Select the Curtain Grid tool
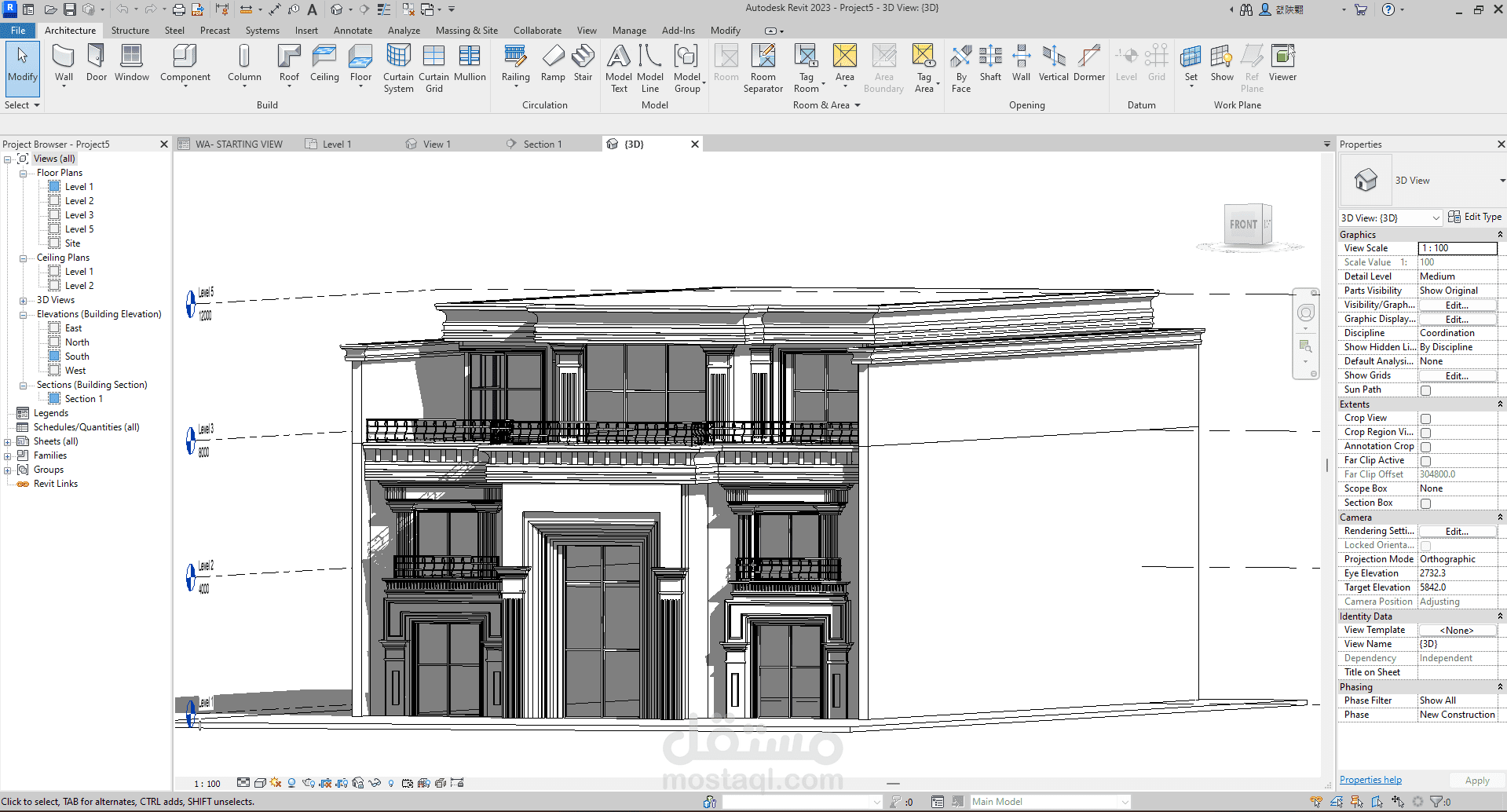Viewport: 1507px width, 812px height. [433, 68]
